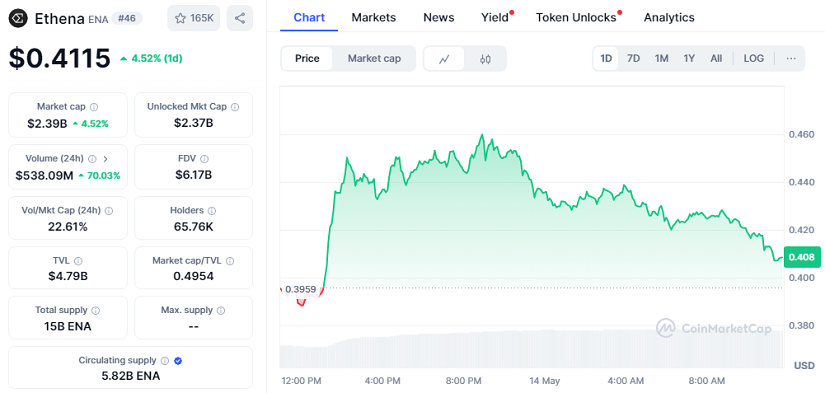Click the $2.37B unlocked market cap value

194,123
